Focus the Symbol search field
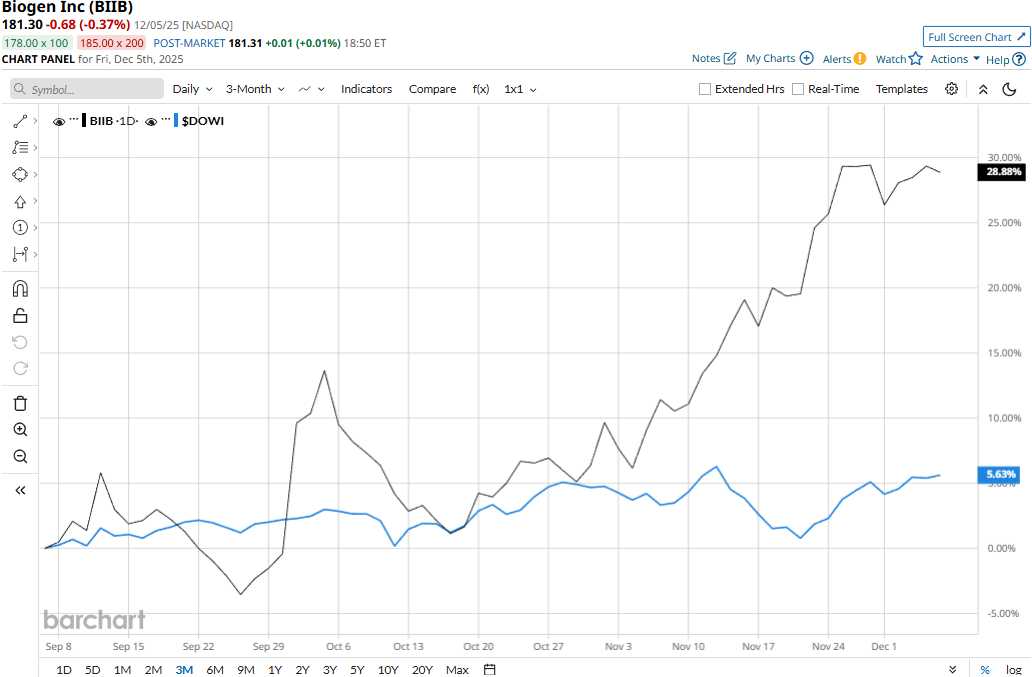Image resolution: width=1032 pixels, height=677 pixels. click(x=87, y=89)
